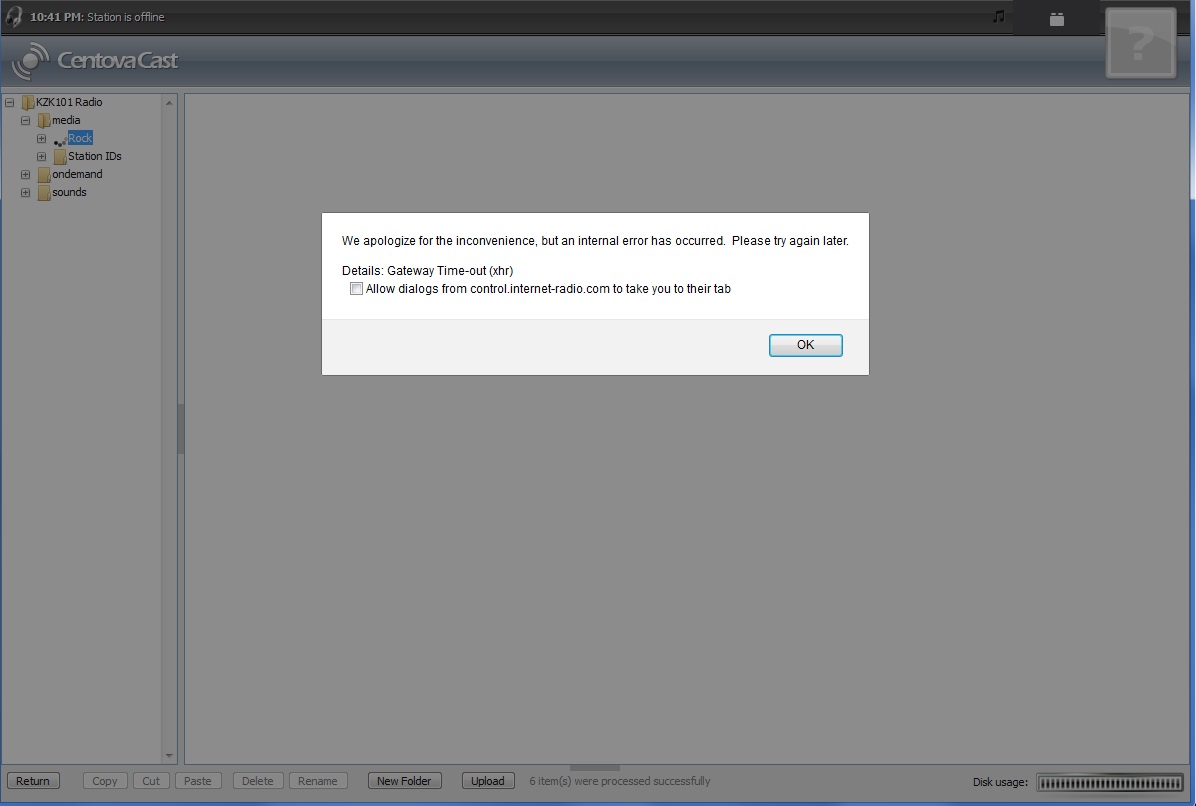Open the music note icon in top bar
The width and height of the screenshot is (1196, 806).
1000,16
